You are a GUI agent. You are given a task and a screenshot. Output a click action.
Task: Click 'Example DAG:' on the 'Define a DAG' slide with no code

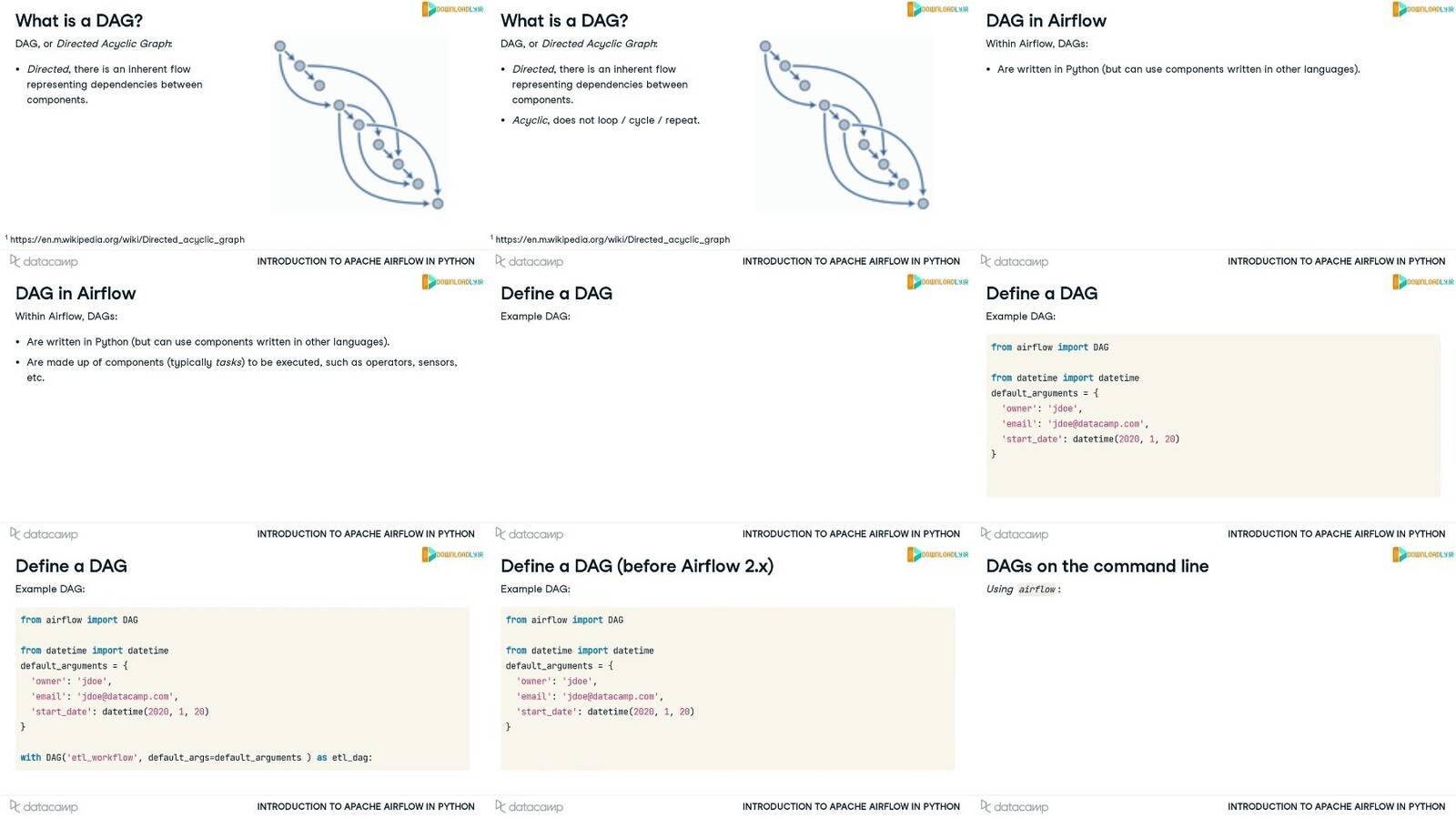click(535, 316)
